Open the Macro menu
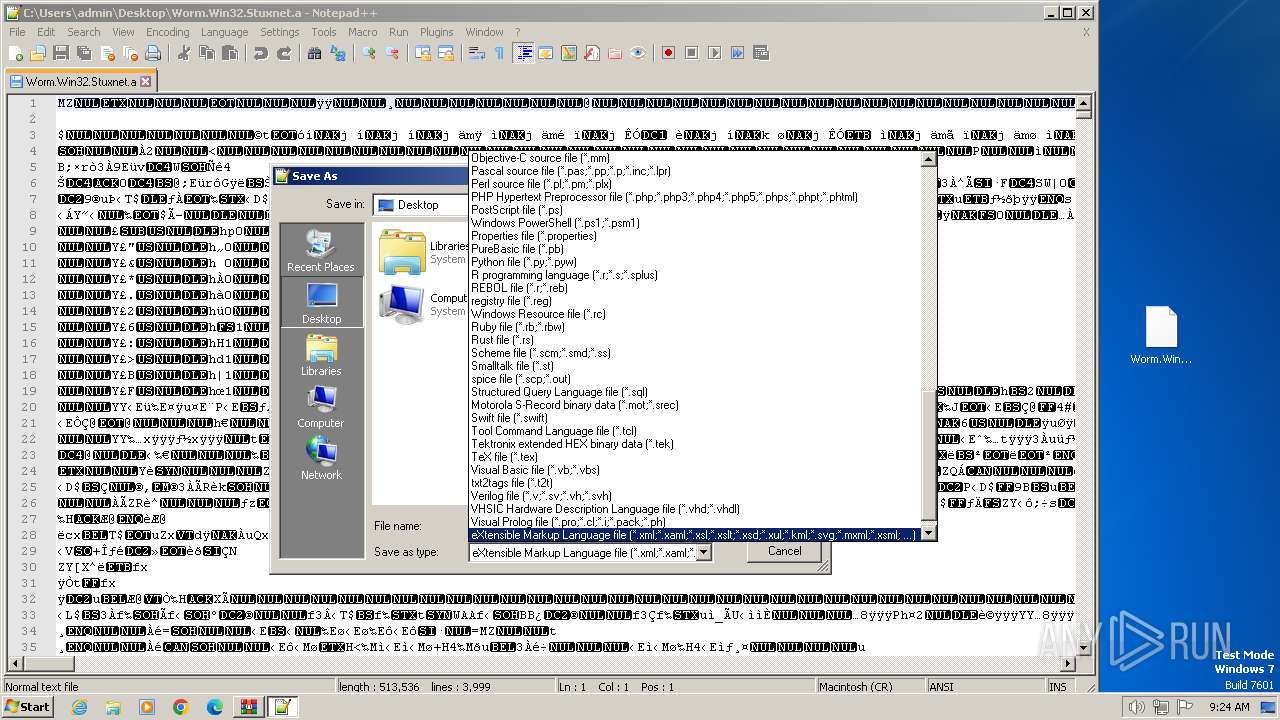The height and width of the screenshot is (720, 1280). tap(362, 32)
